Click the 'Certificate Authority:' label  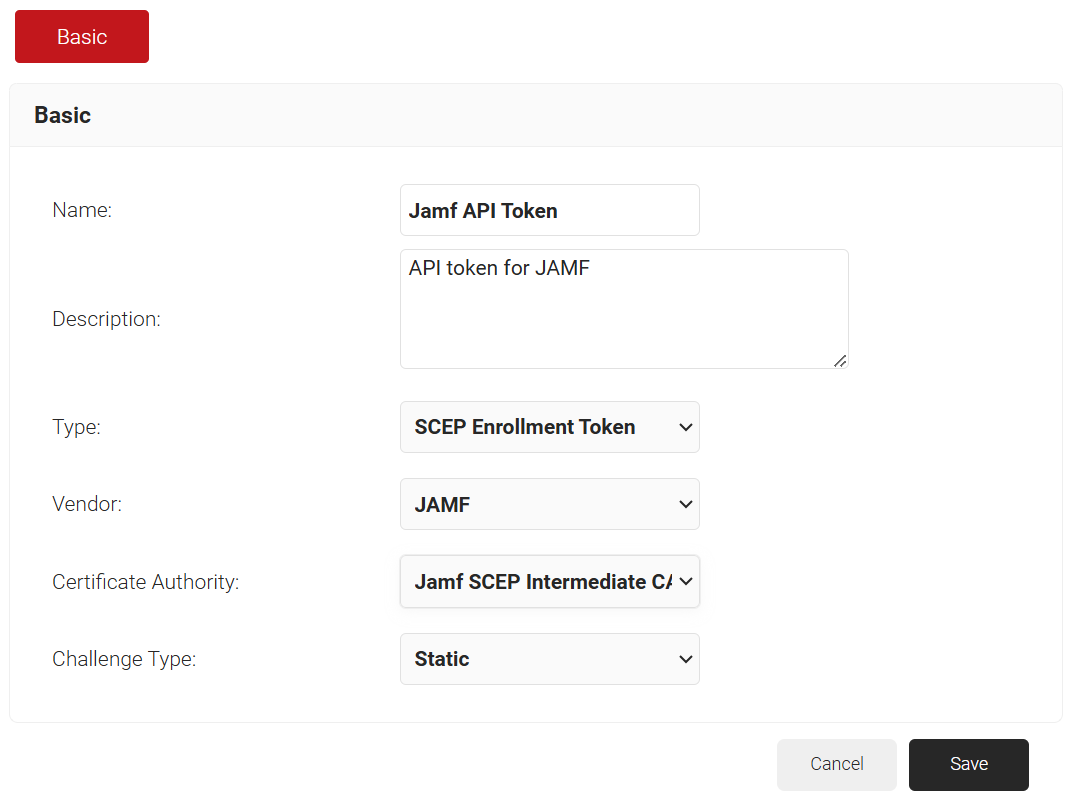(x=146, y=582)
